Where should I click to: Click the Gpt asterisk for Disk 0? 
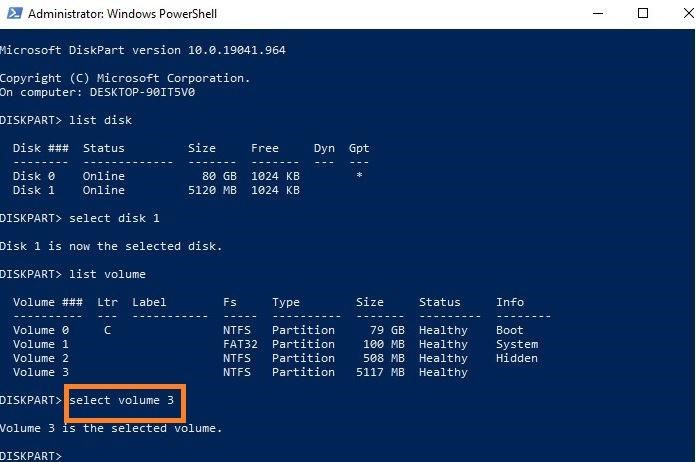(x=359, y=176)
